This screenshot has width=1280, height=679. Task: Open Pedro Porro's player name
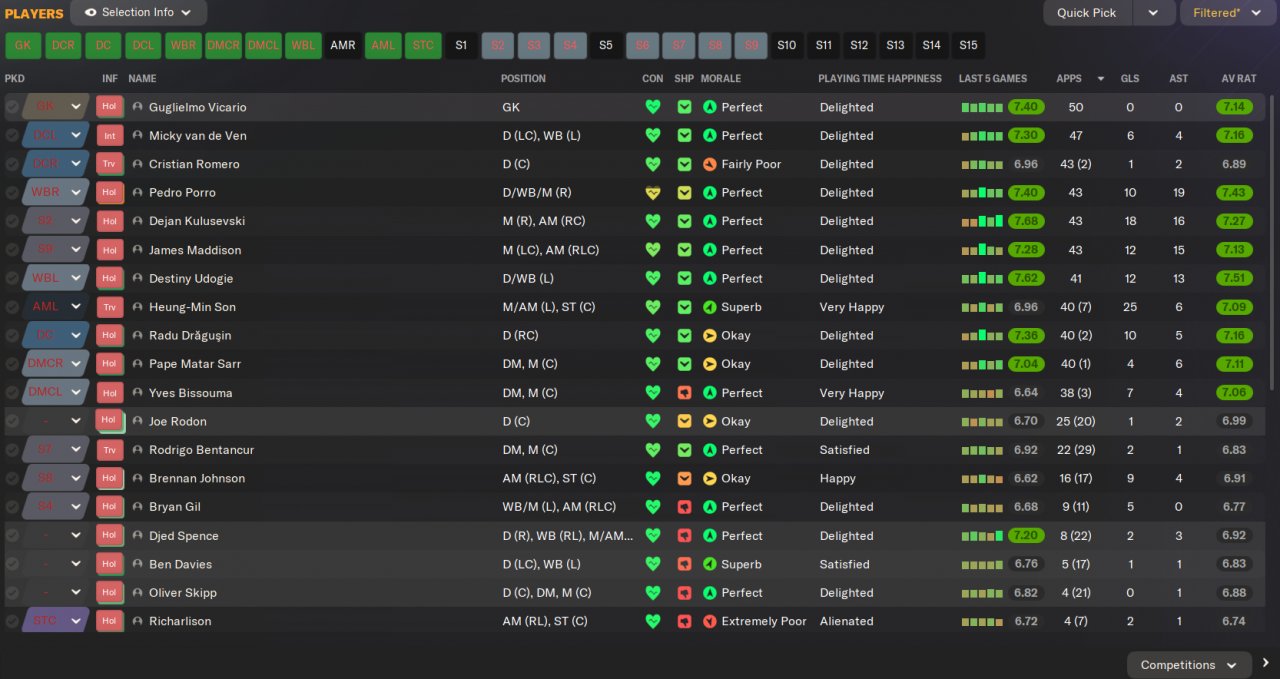[x=182, y=193]
